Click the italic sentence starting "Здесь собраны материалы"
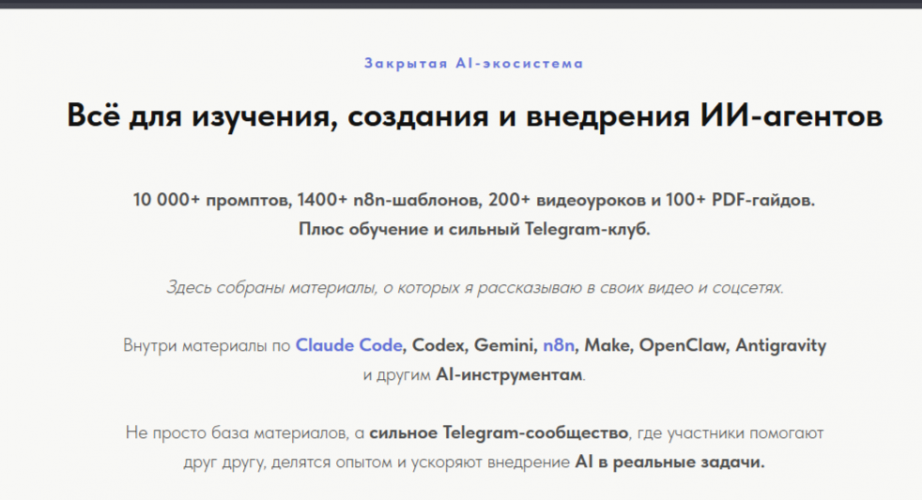This screenshot has width=922, height=500. (474, 288)
